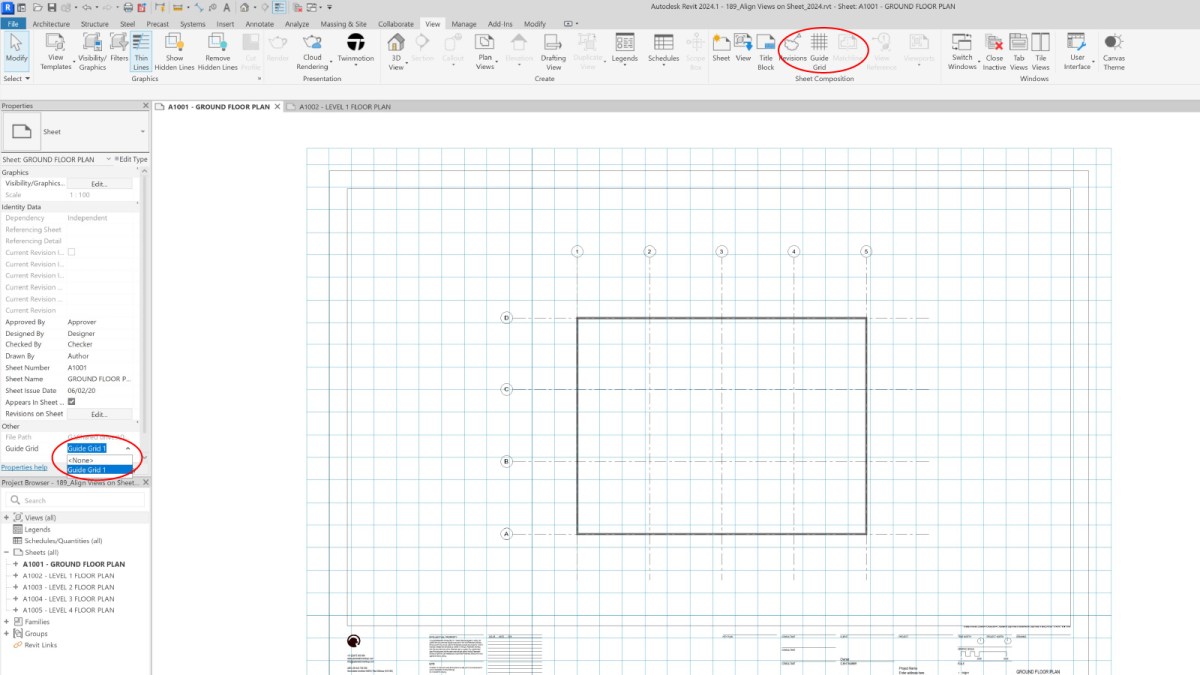The height and width of the screenshot is (675, 1200).
Task: Expand the Views (all) tree node
Action: (7, 517)
